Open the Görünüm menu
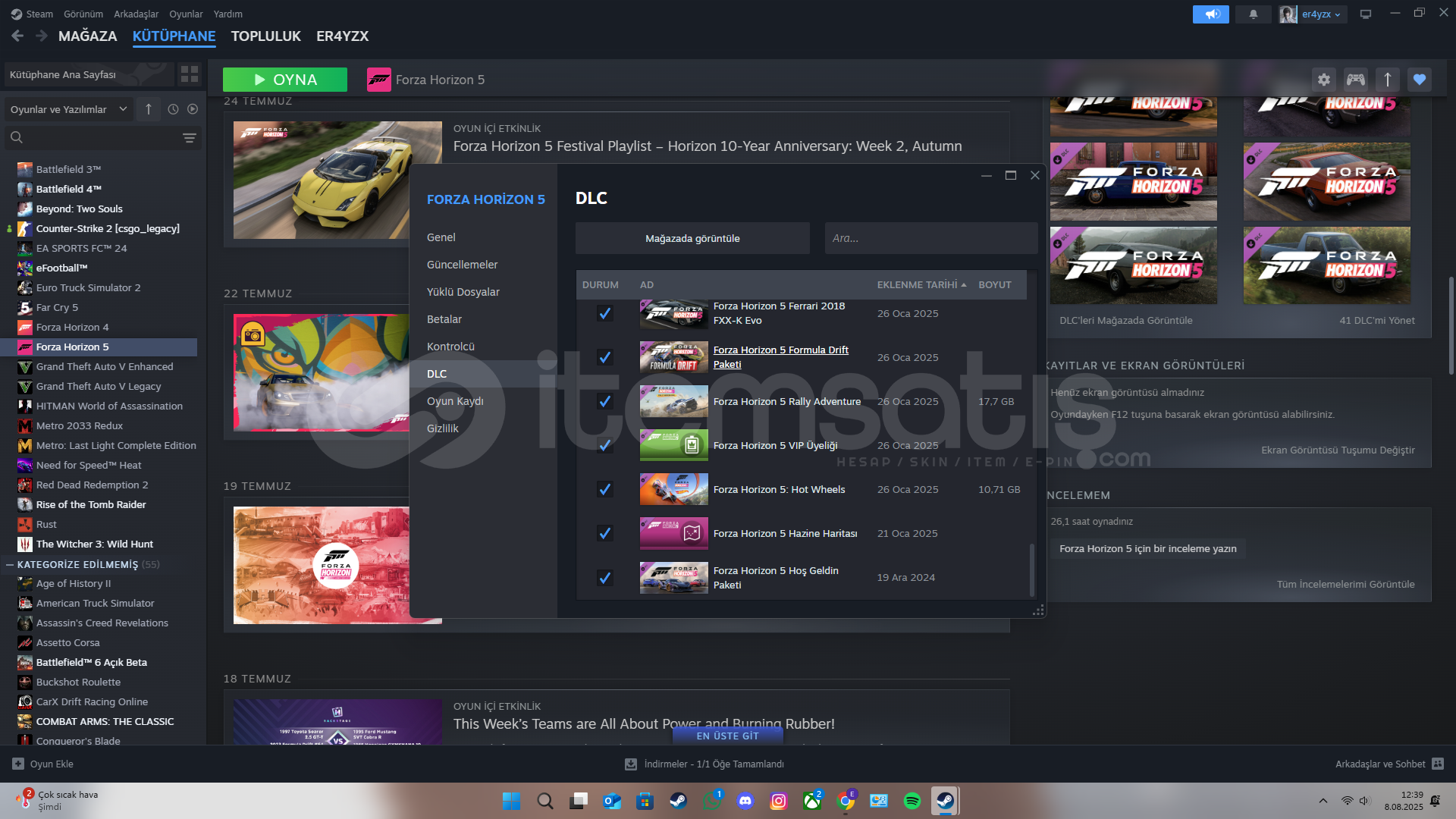Screen dimensions: 1456x819 [83, 14]
